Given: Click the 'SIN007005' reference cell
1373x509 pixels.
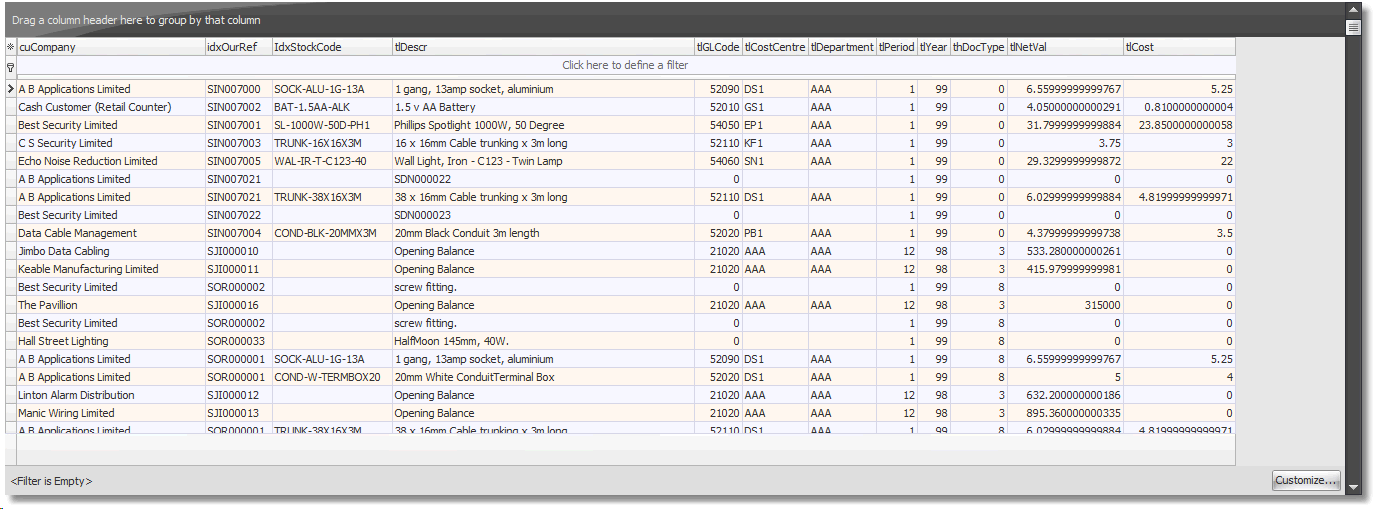Looking at the screenshot, I should point(238,161).
